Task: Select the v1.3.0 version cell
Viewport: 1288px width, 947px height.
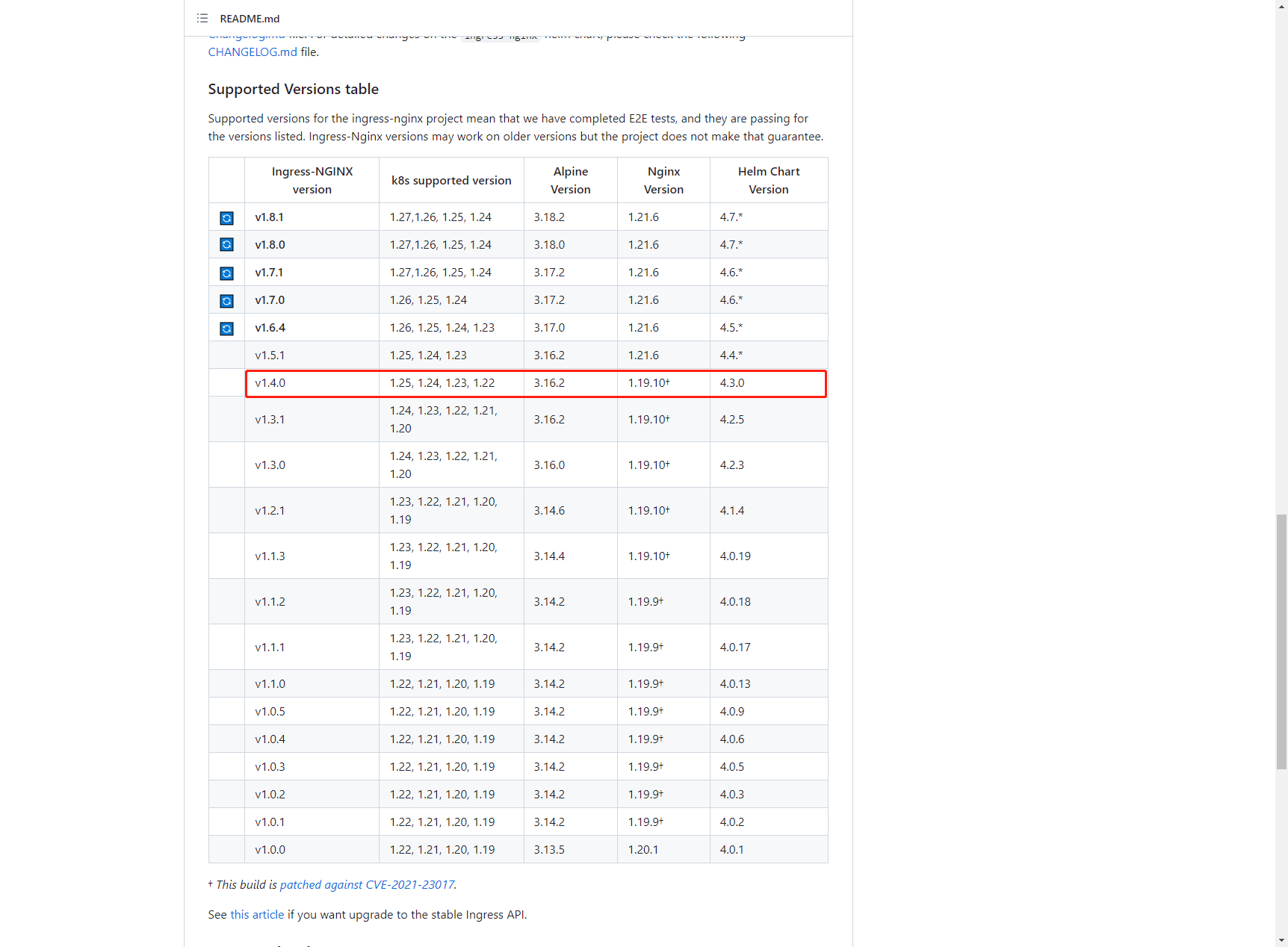Action: coord(312,465)
